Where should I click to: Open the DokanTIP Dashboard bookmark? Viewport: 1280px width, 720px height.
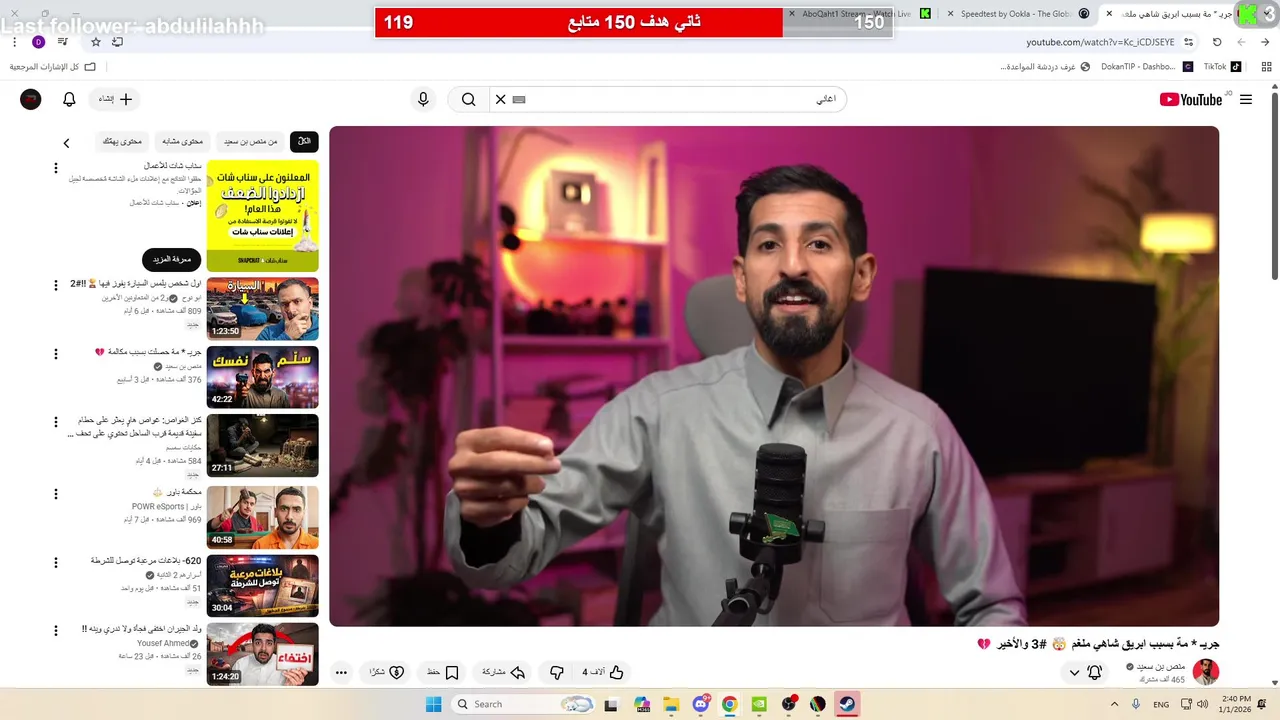1147,67
